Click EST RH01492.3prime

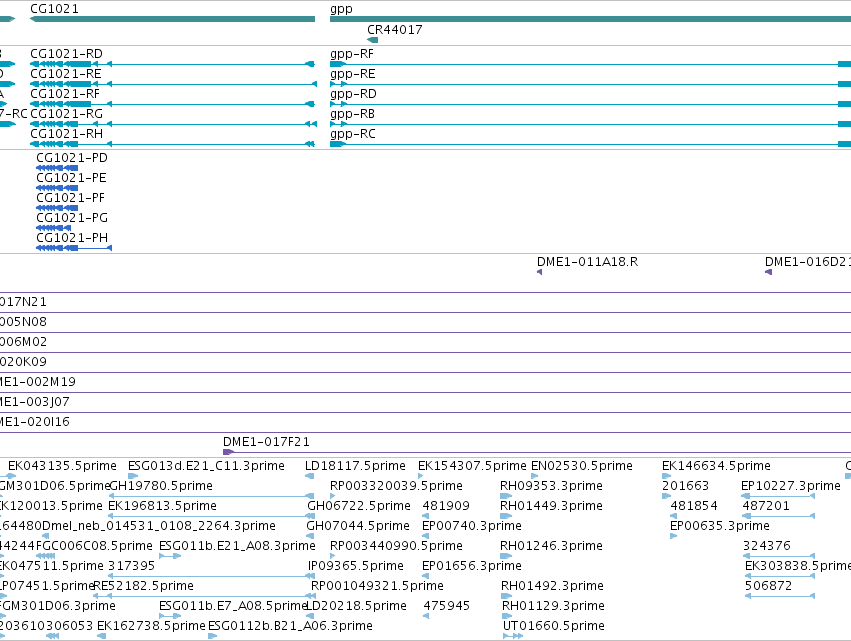click(x=552, y=586)
